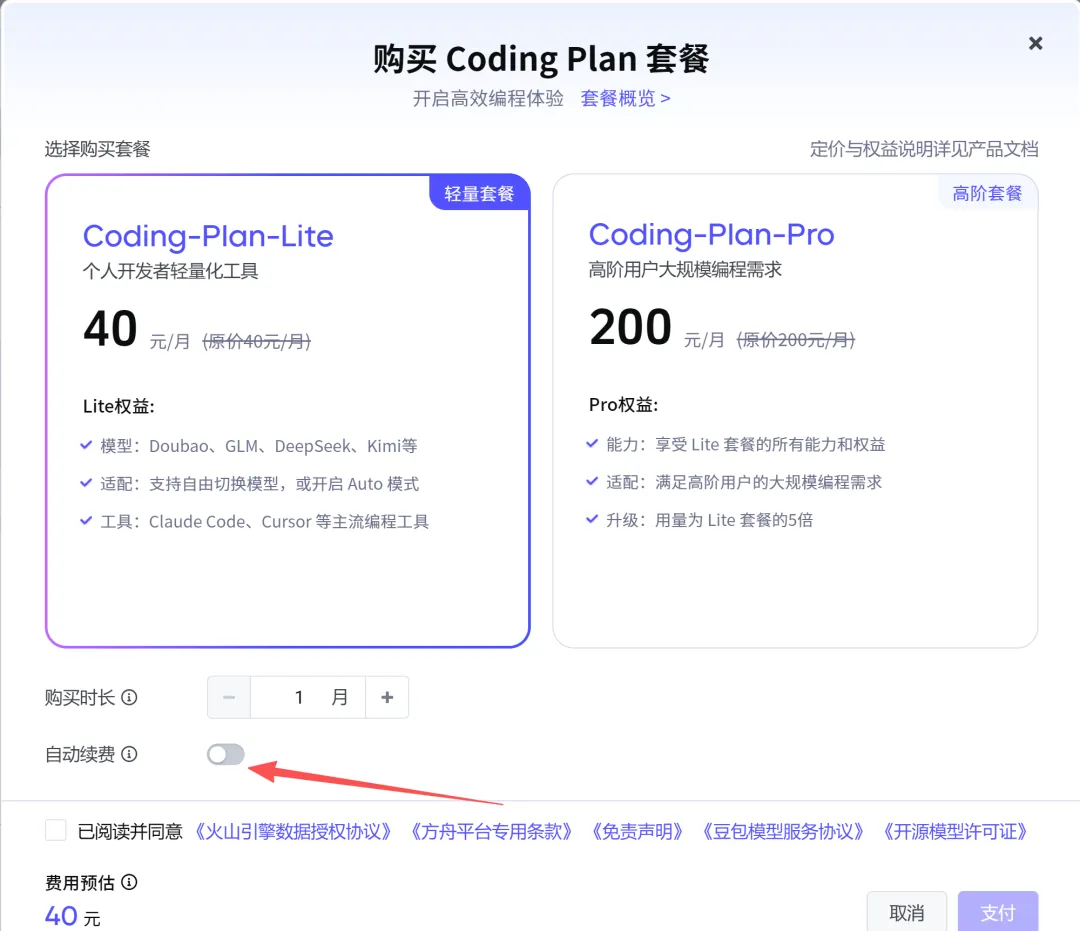The width and height of the screenshot is (1080, 931).
Task: Open 《豆包模型服务协议》 link
Action: tap(782, 831)
